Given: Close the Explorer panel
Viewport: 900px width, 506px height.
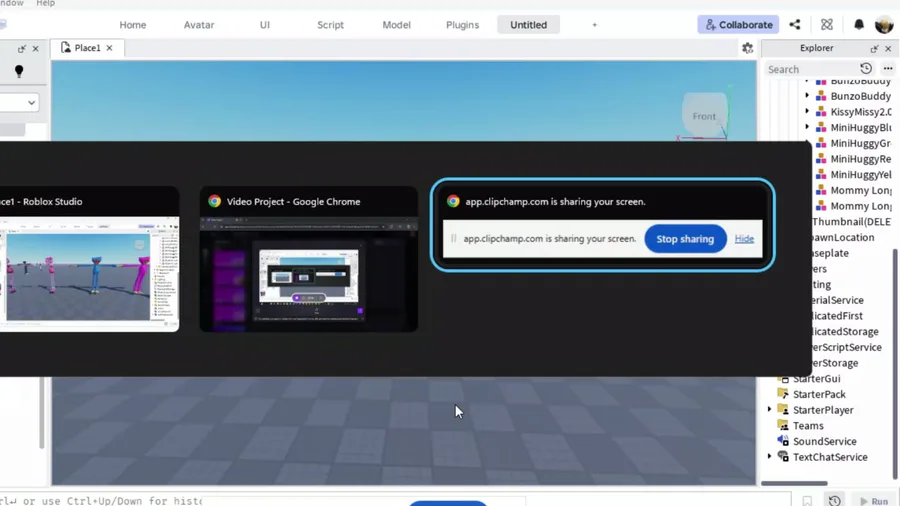Looking at the screenshot, I should pyautogui.click(x=888, y=49).
